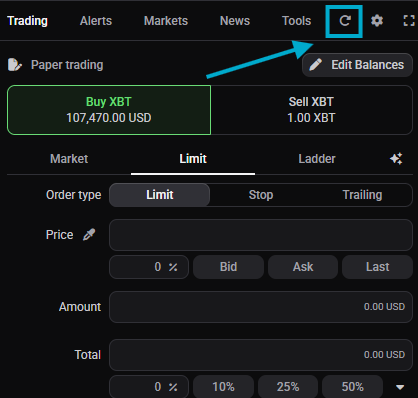
Task: Click Edit Balances button
Action: 357,65
